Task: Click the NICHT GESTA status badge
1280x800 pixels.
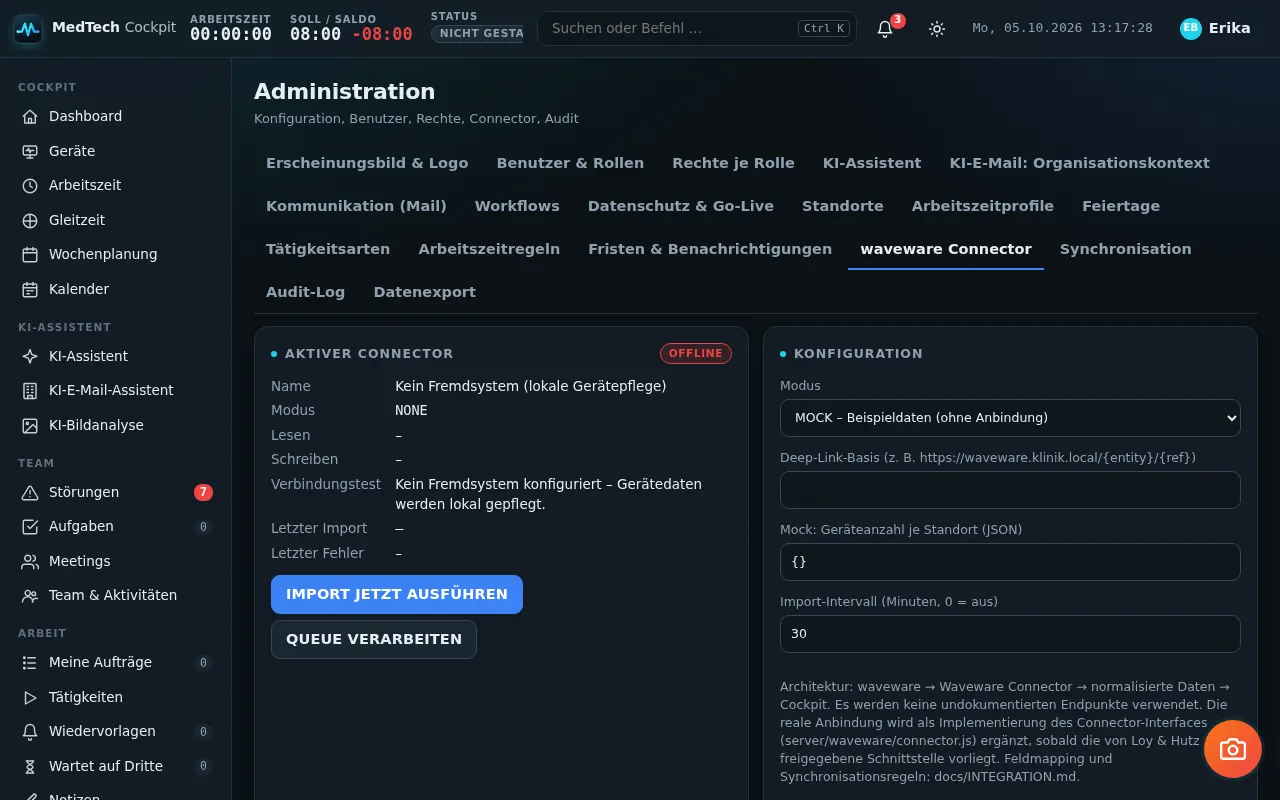Action: [x=478, y=34]
